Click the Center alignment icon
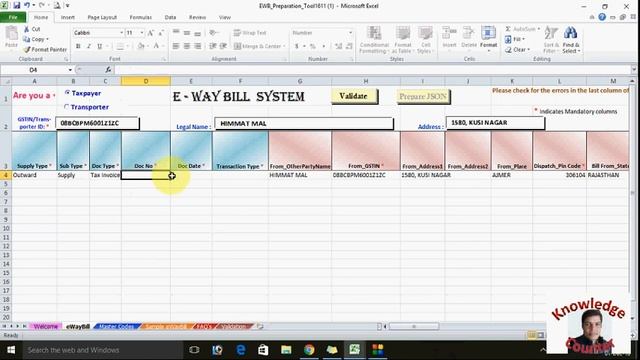 pos(187,46)
